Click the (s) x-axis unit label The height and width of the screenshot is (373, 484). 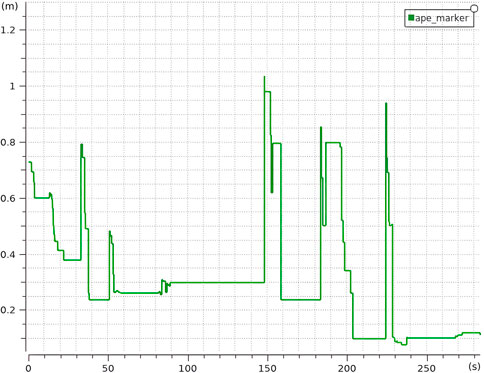click(x=475, y=366)
